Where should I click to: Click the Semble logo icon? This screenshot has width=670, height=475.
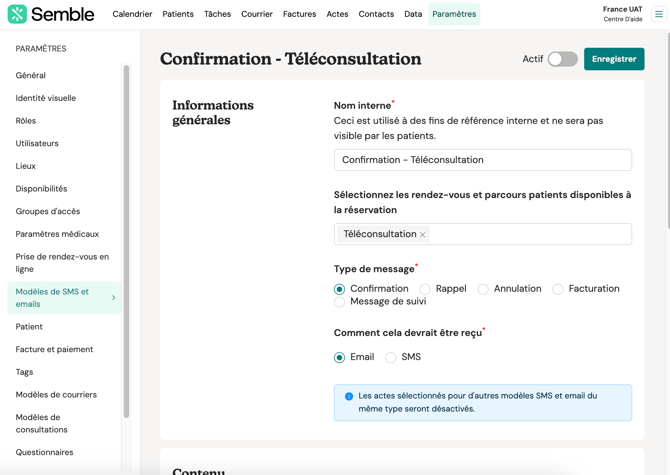[17, 14]
